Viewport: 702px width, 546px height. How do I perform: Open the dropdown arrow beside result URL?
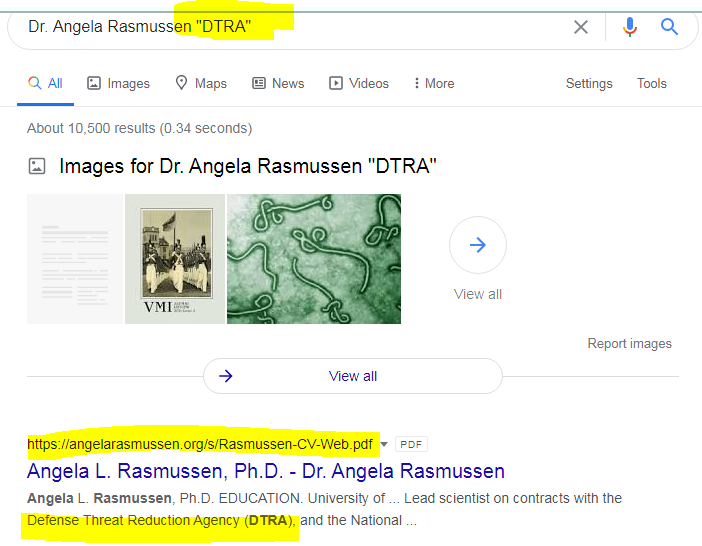point(384,444)
